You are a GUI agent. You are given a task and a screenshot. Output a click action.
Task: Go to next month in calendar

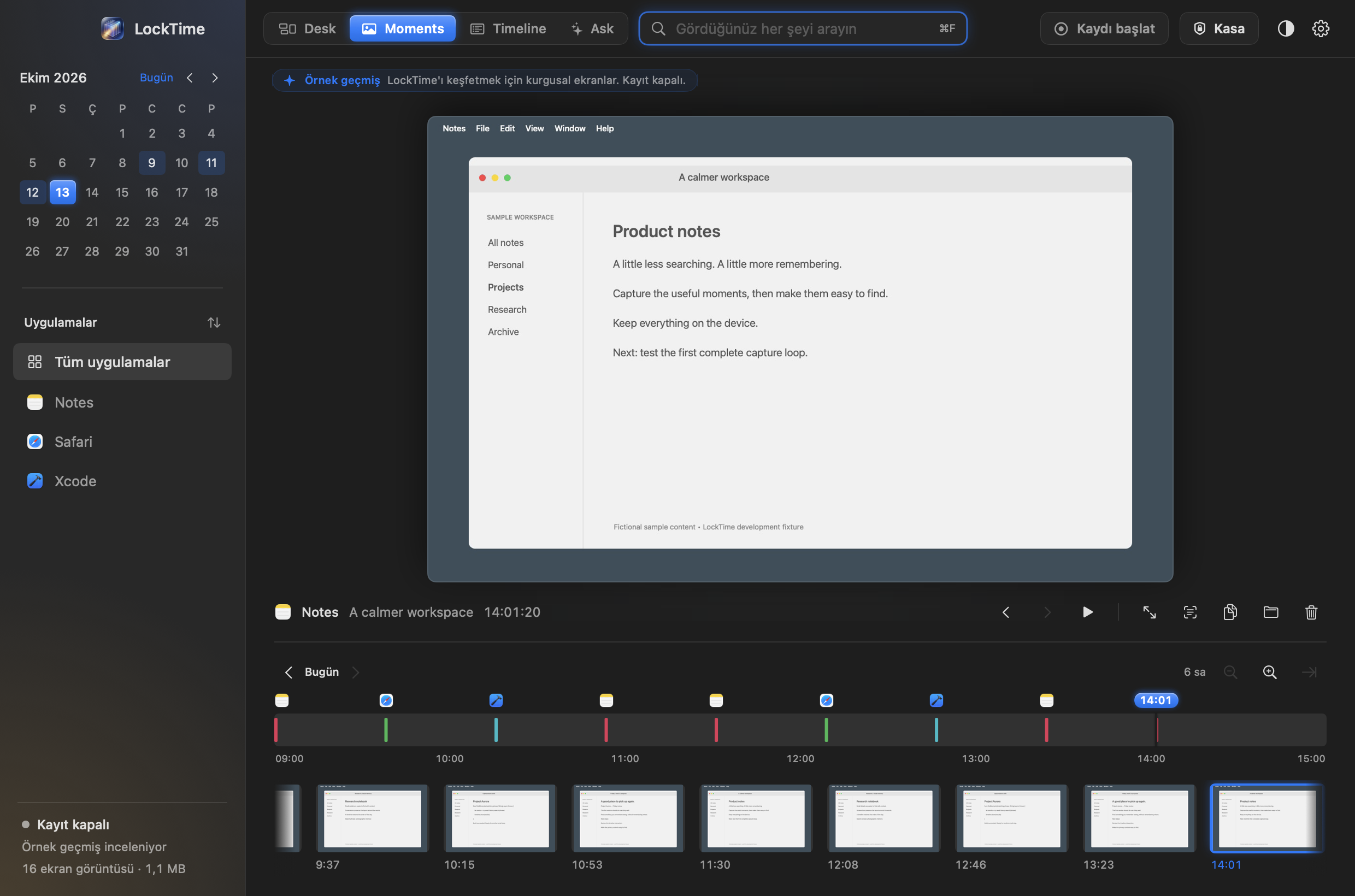(x=215, y=78)
